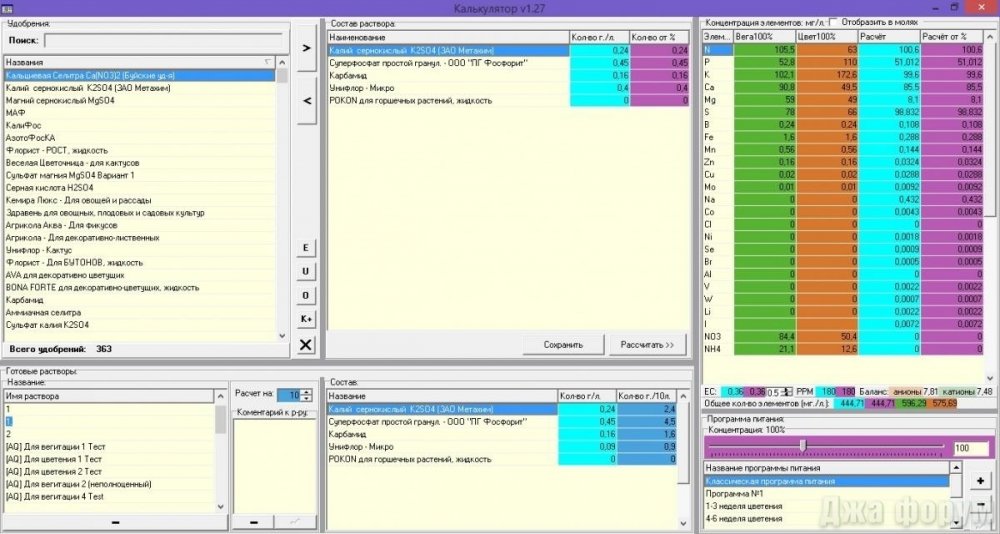Viewport: 1000px width, 534px height.
Task: Click fertilizer list scrollbar down arrow
Action: tap(283, 336)
